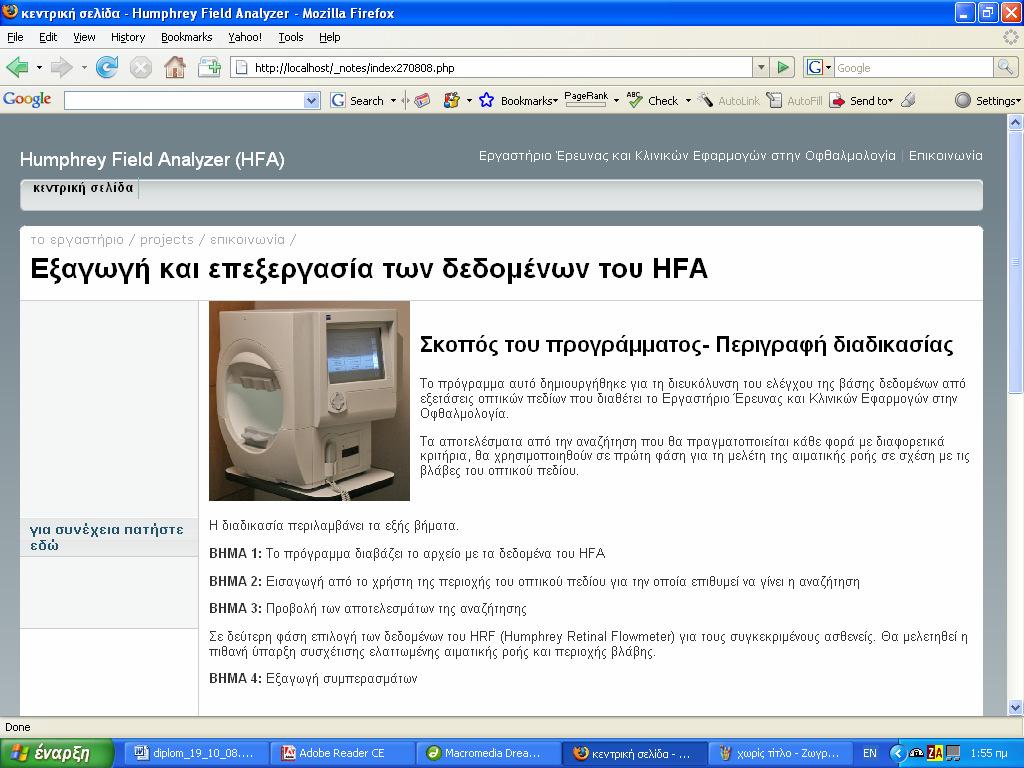Screen dimensions: 1024x768
Task: Click the Google toolbar colorful options icon
Action: click(451, 101)
